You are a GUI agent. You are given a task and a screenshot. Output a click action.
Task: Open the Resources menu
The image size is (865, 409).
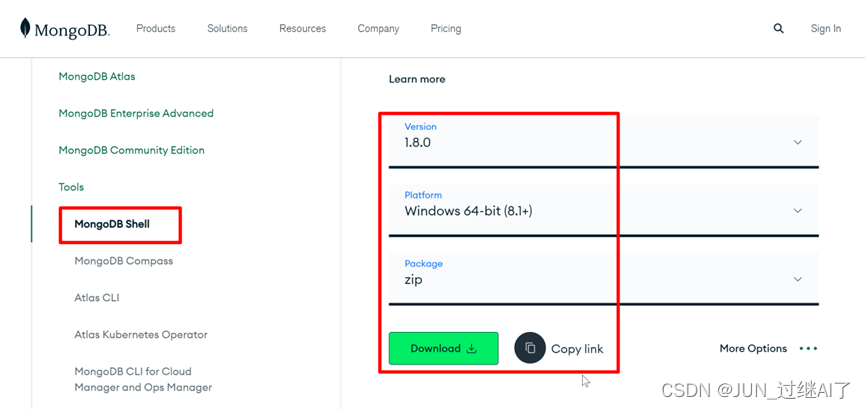[302, 28]
